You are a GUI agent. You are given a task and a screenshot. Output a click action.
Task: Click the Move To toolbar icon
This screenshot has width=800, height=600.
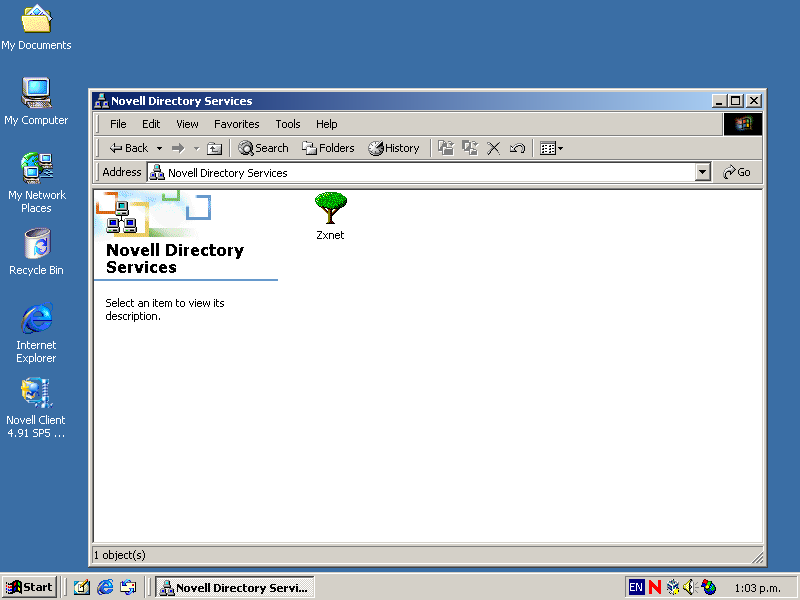coord(446,148)
